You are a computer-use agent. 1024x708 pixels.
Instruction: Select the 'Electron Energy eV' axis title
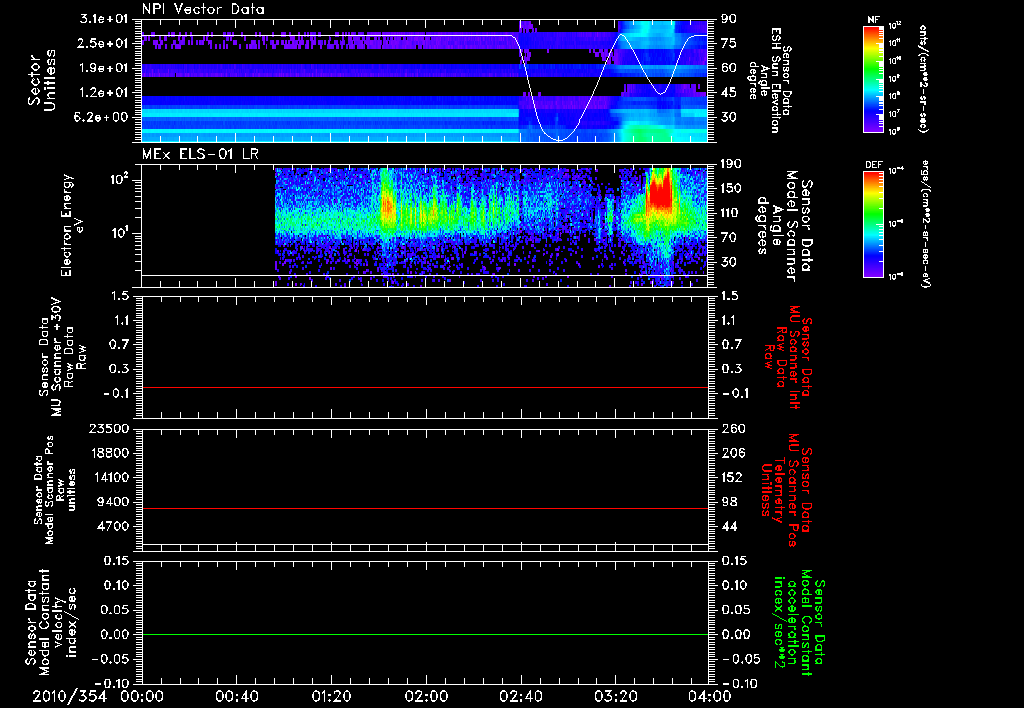pos(71,225)
